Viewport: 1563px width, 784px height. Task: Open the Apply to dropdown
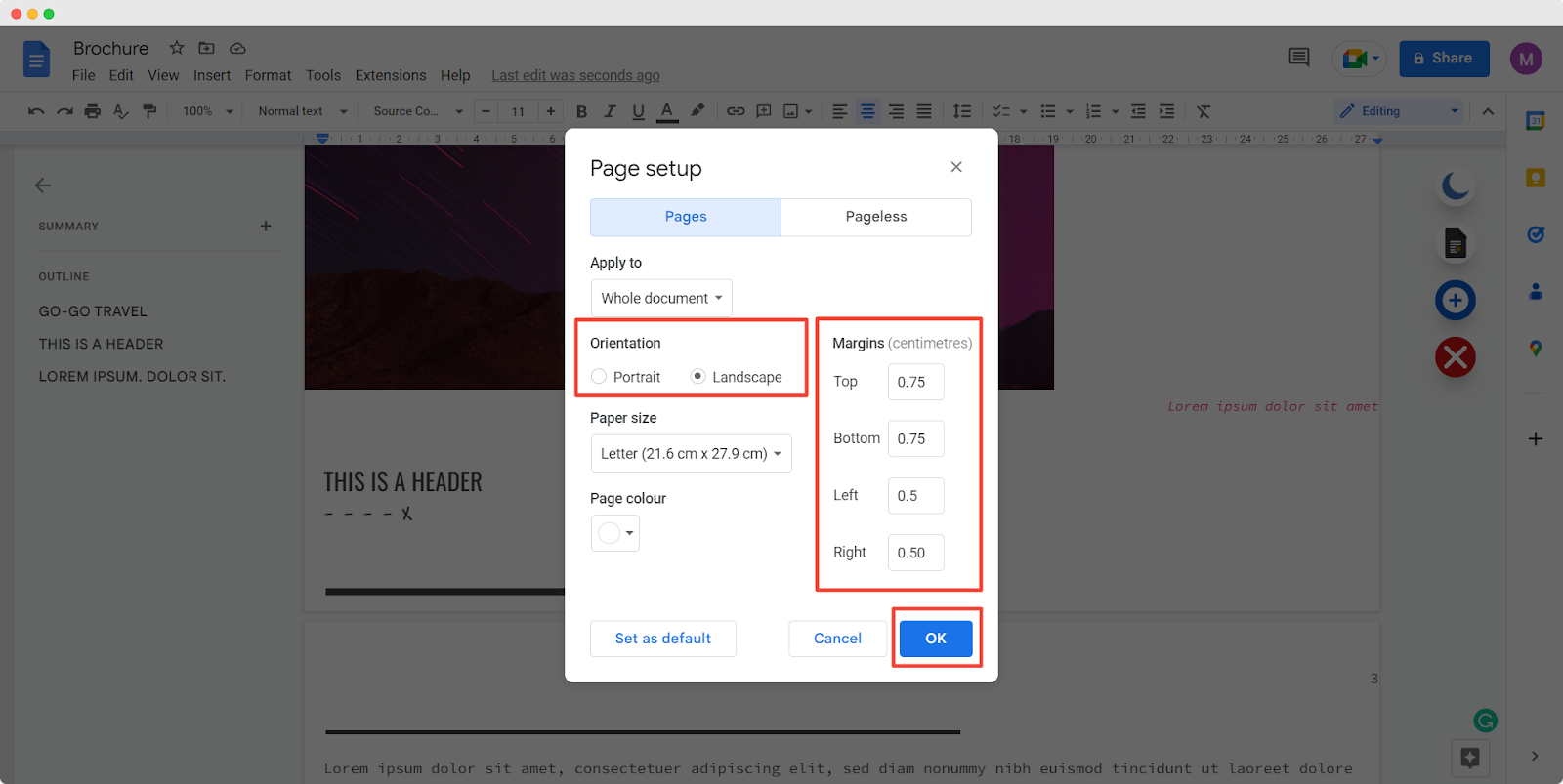[661, 298]
